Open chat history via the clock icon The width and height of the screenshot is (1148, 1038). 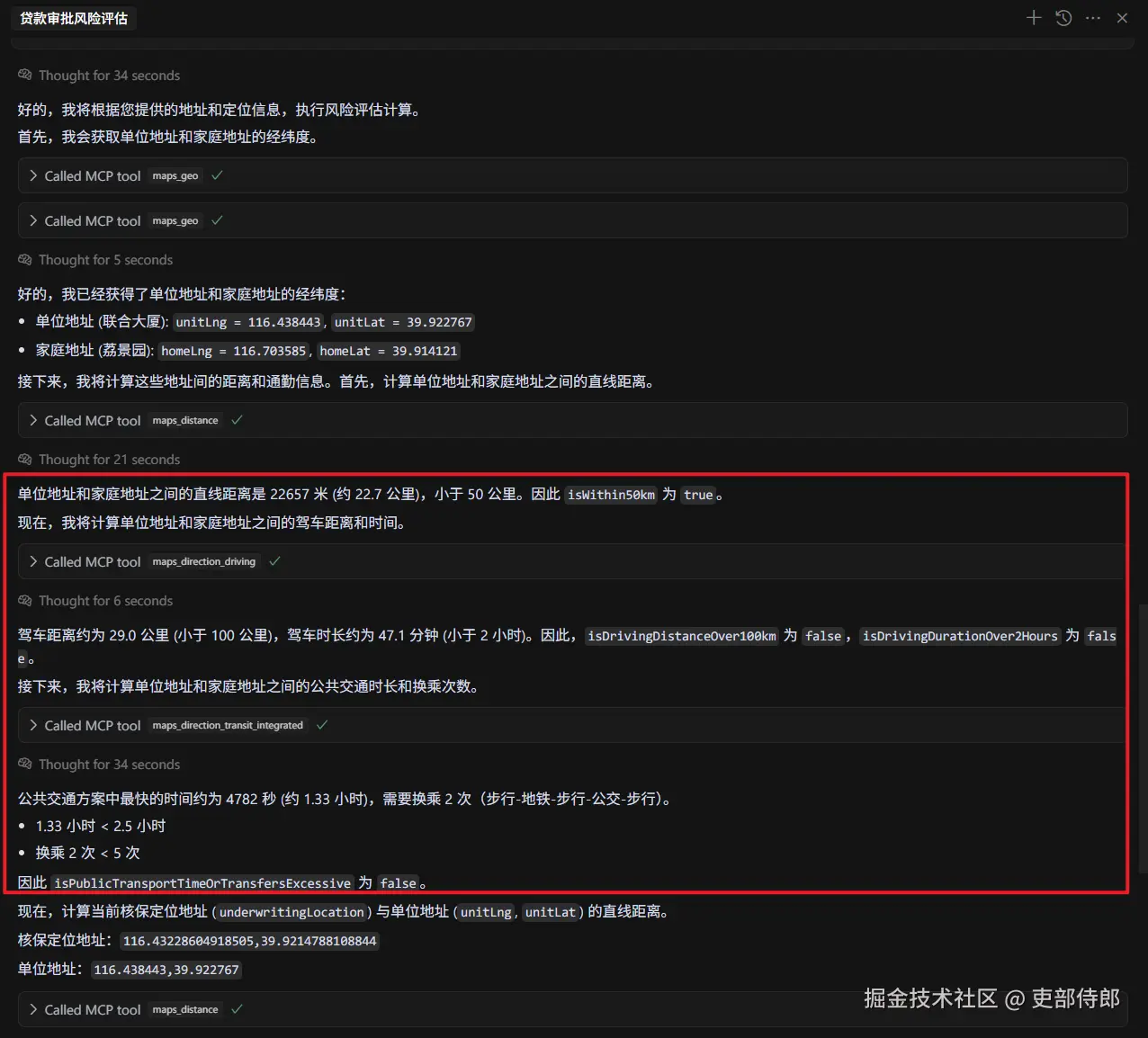[1063, 17]
